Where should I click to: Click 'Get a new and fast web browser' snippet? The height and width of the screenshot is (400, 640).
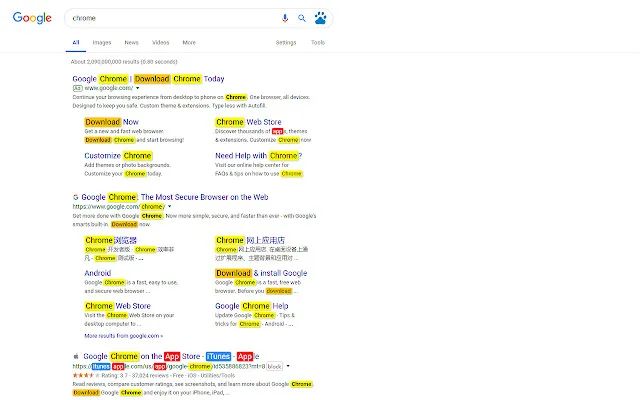(x=124, y=131)
